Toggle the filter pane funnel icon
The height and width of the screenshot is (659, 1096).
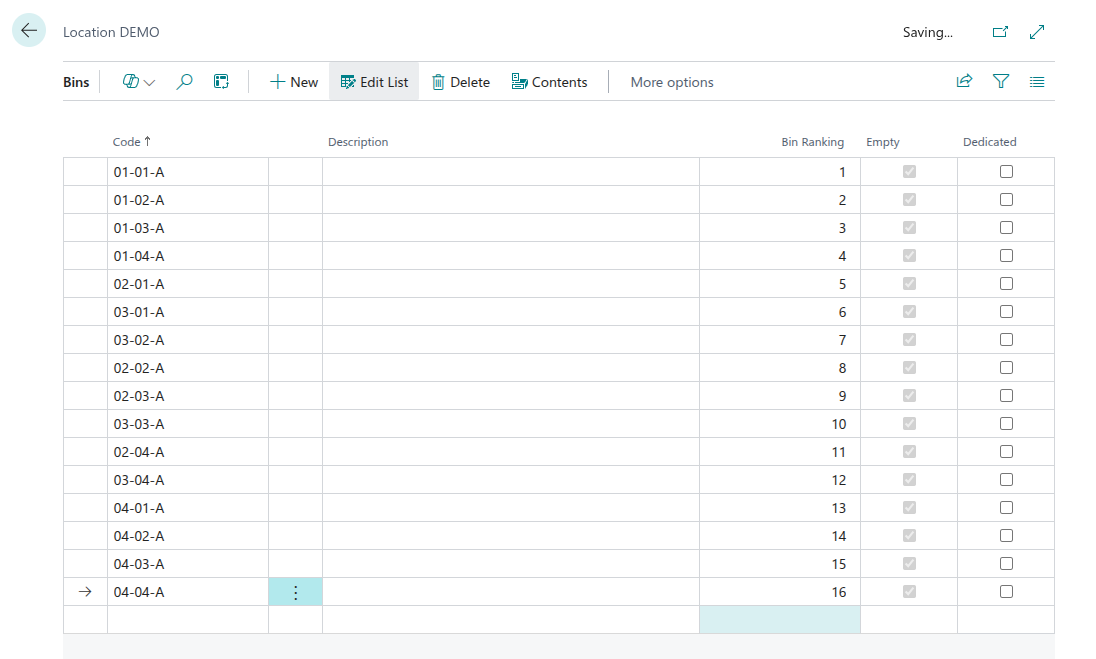tap(1000, 82)
